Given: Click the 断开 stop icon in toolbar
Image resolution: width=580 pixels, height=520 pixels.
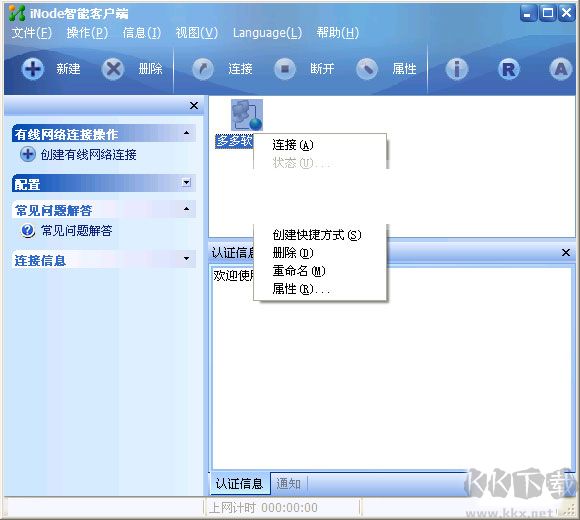Looking at the screenshot, I should [284, 69].
